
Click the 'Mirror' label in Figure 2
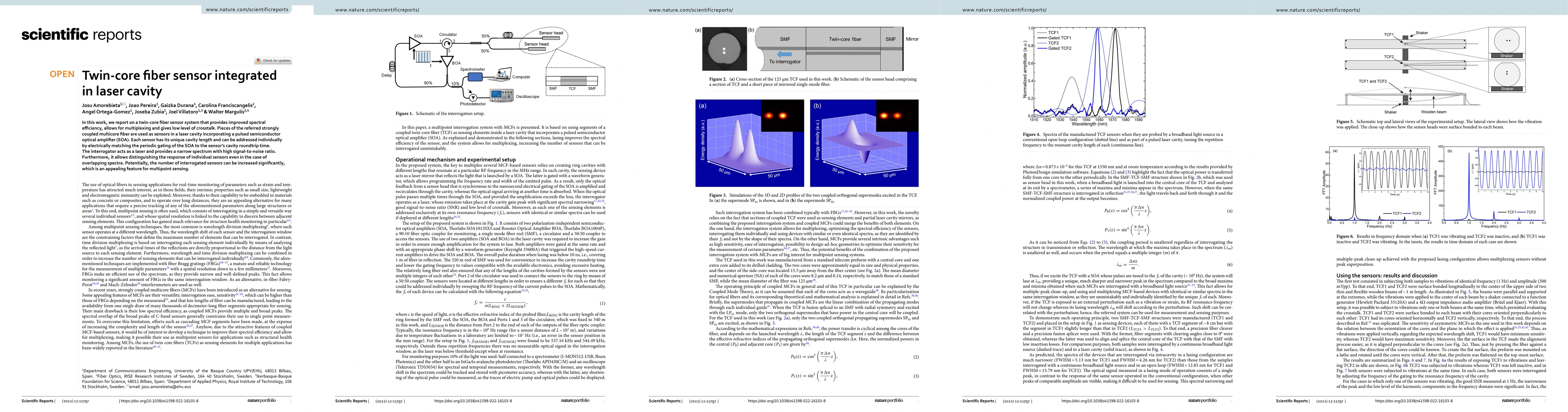912,39
